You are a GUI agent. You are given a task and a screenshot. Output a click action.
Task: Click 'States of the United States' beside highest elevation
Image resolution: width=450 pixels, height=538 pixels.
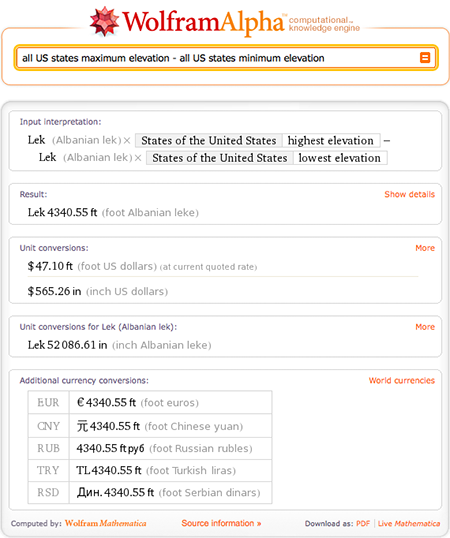(209, 140)
